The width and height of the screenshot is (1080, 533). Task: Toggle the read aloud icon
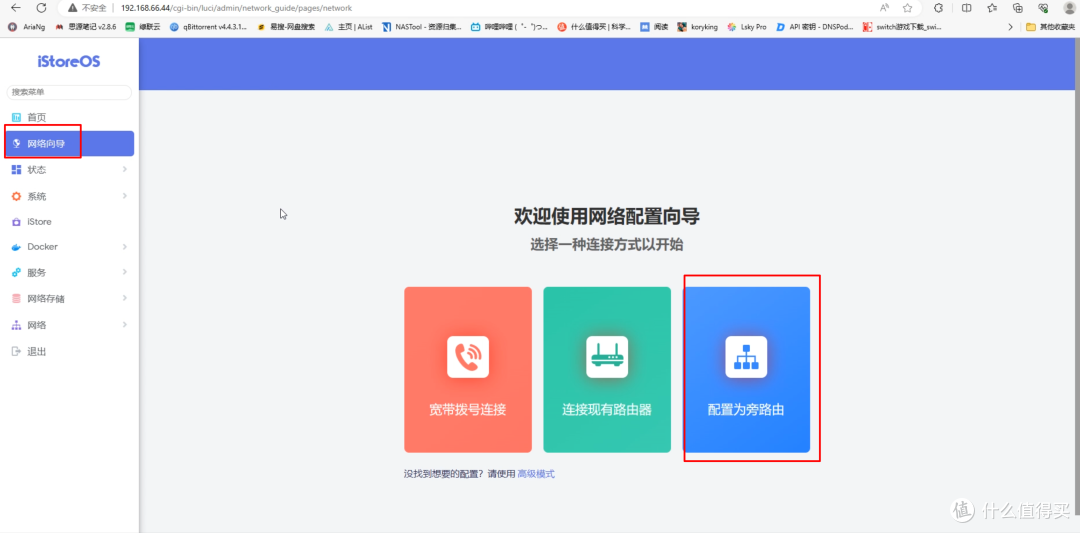pyautogui.click(x=884, y=8)
